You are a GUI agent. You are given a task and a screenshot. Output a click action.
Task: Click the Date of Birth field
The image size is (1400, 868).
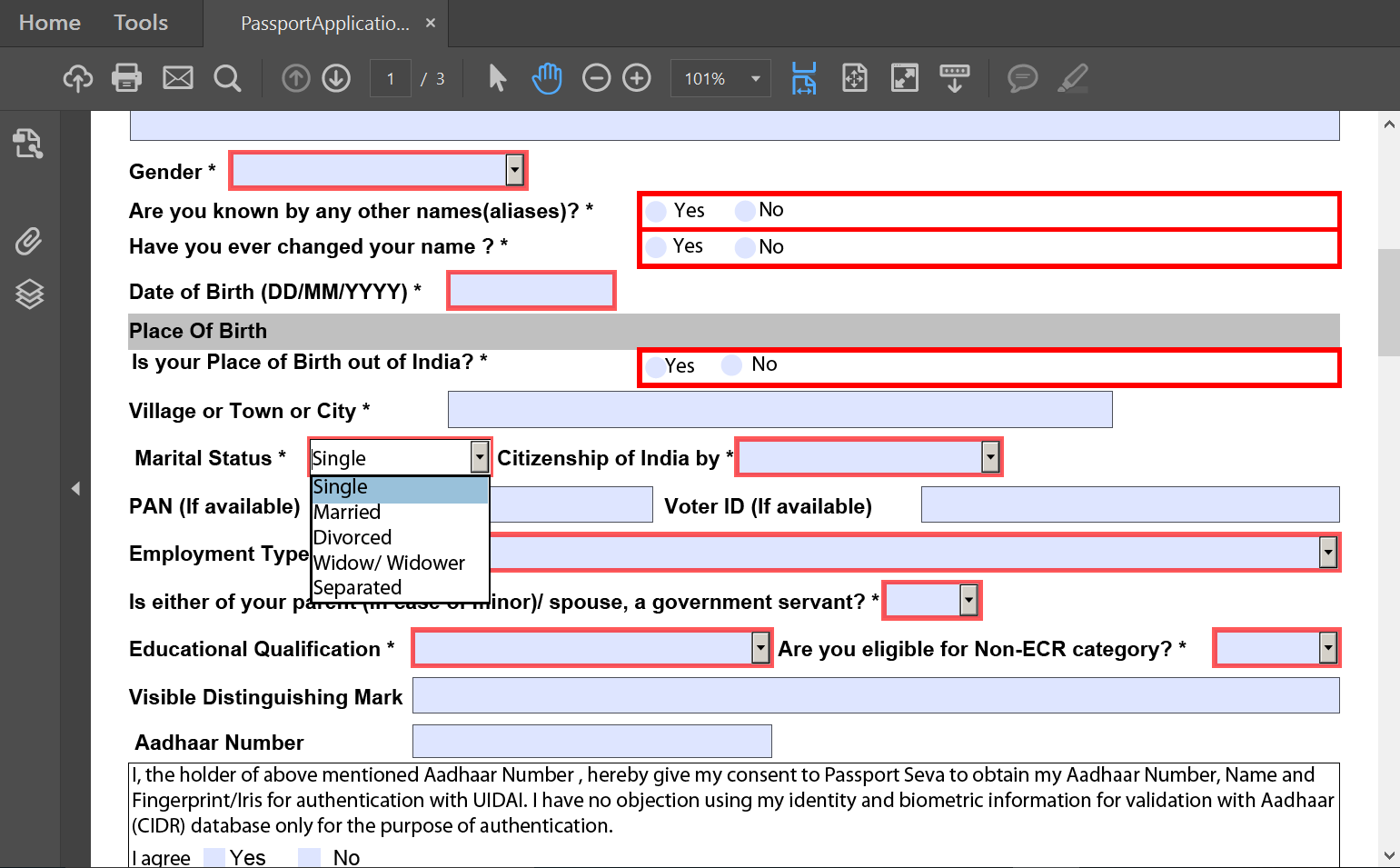coord(531,291)
